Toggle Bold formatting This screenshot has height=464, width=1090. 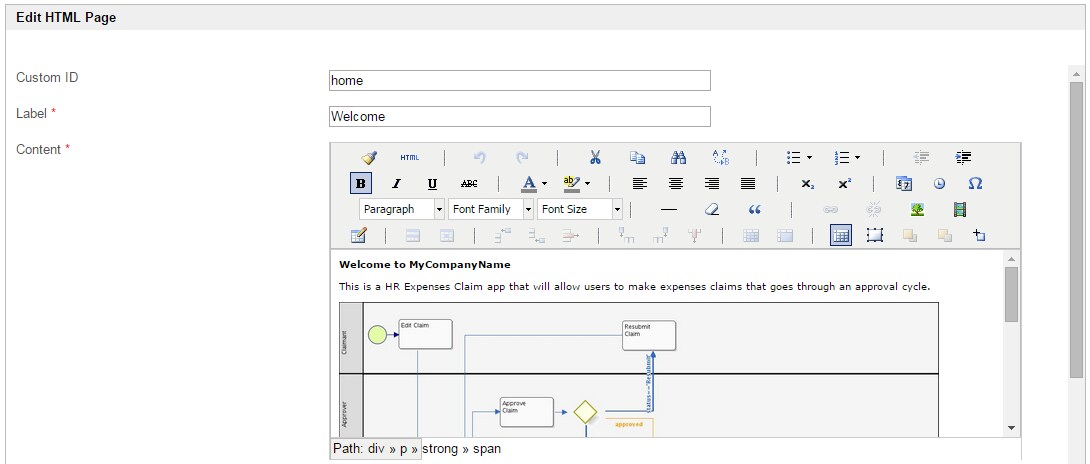point(361,184)
